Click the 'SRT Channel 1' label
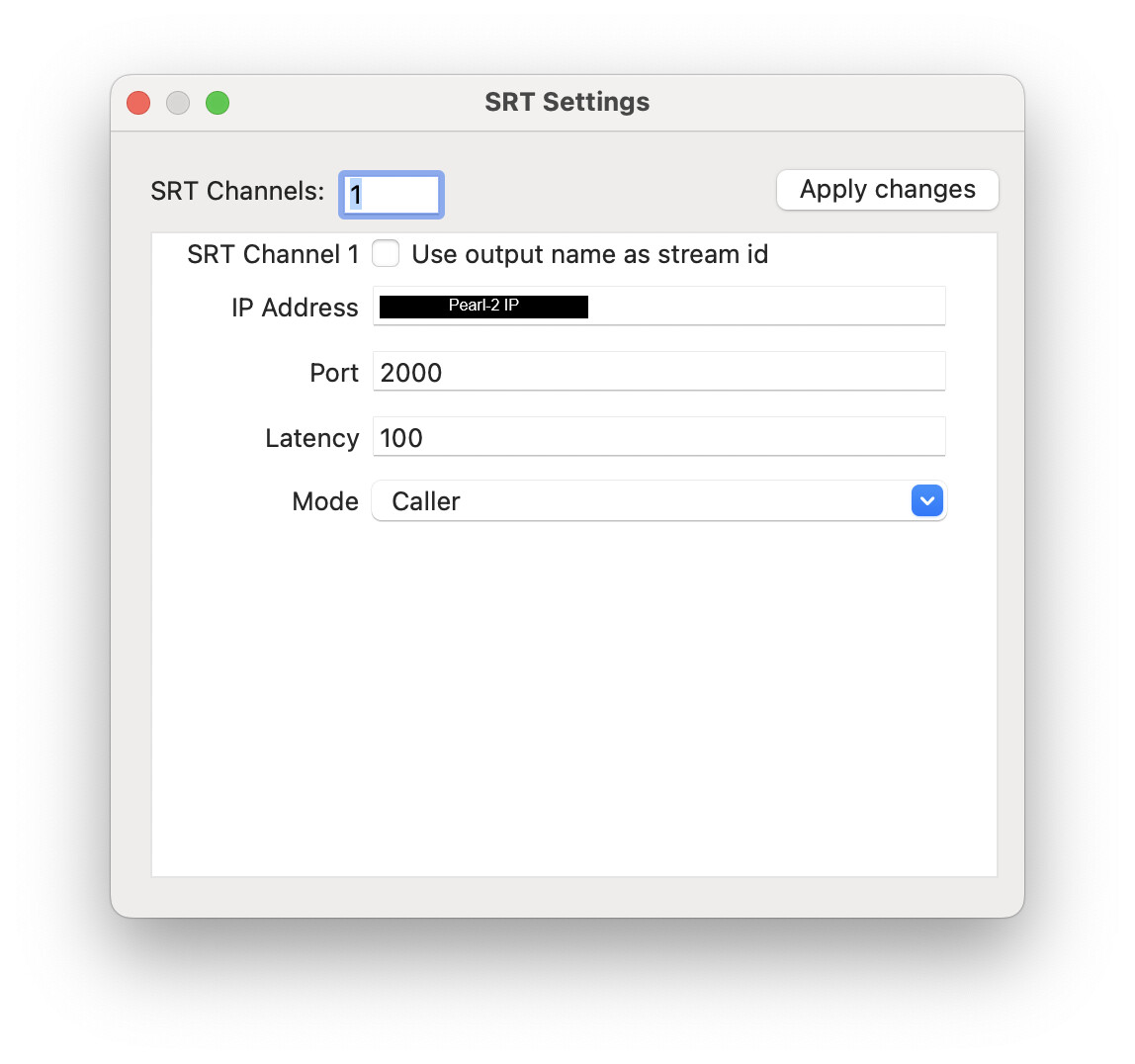 click(273, 254)
